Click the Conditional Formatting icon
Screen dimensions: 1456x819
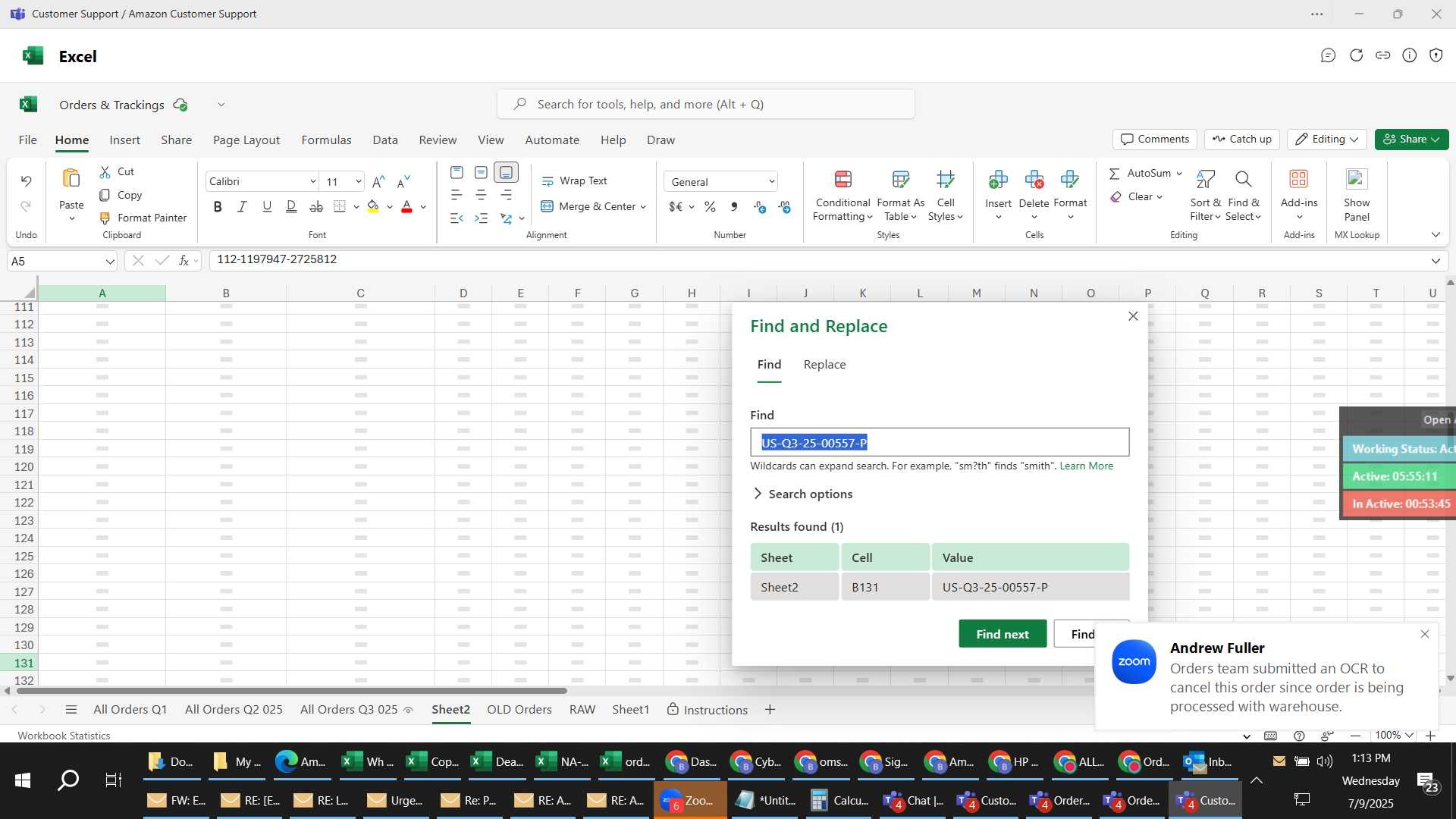(843, 180)
